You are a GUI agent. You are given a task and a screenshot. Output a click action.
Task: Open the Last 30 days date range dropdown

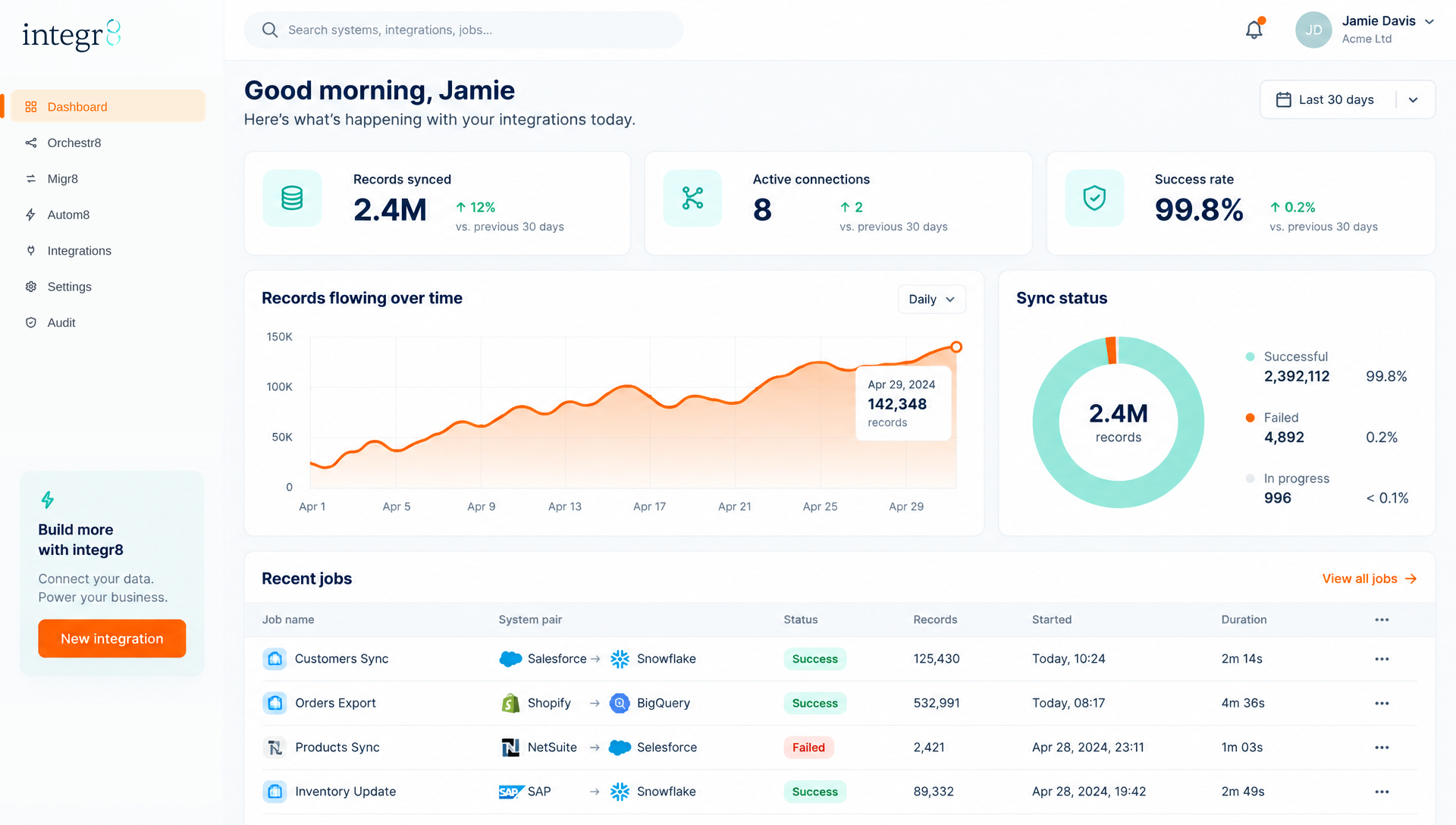(1348, 99)
